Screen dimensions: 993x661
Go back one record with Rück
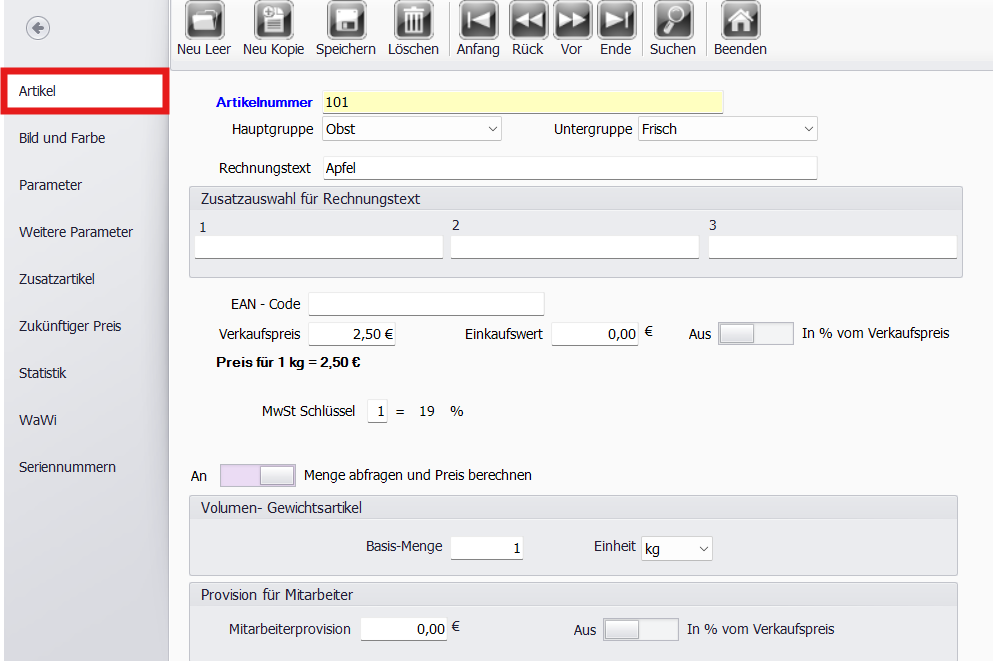528,21
